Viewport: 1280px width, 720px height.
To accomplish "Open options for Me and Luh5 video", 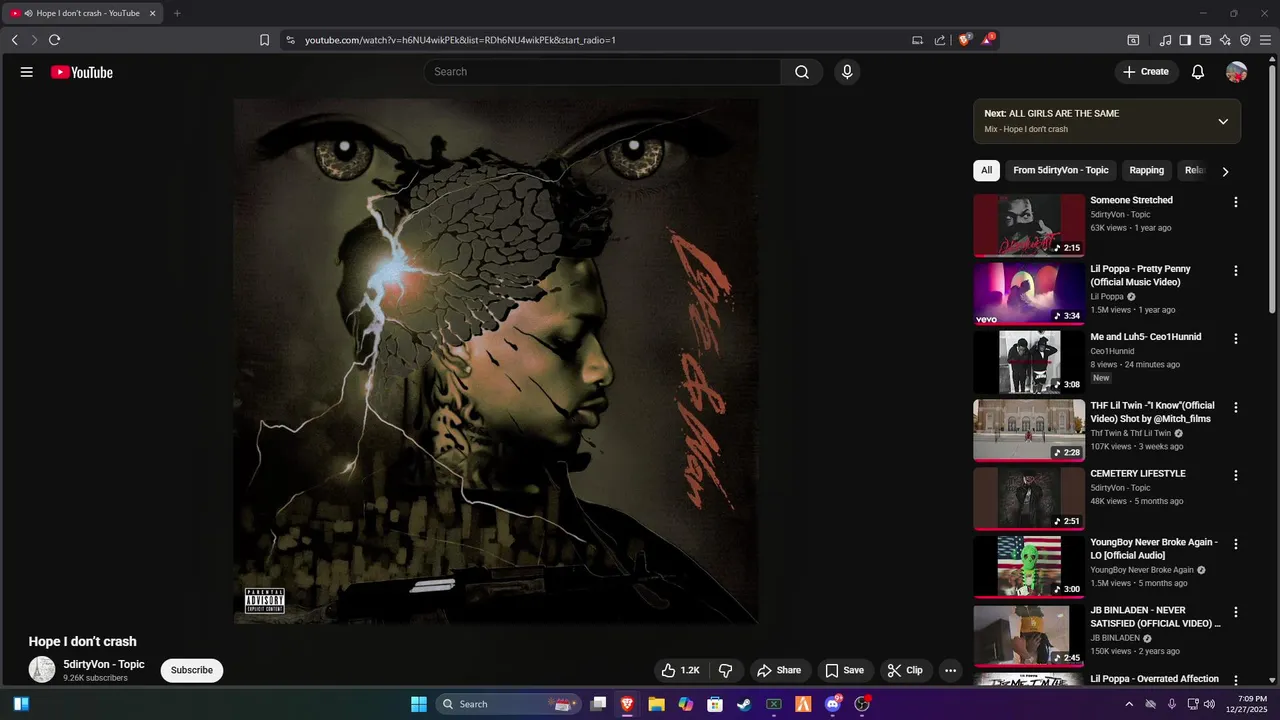I will (x=1235, y=339).
